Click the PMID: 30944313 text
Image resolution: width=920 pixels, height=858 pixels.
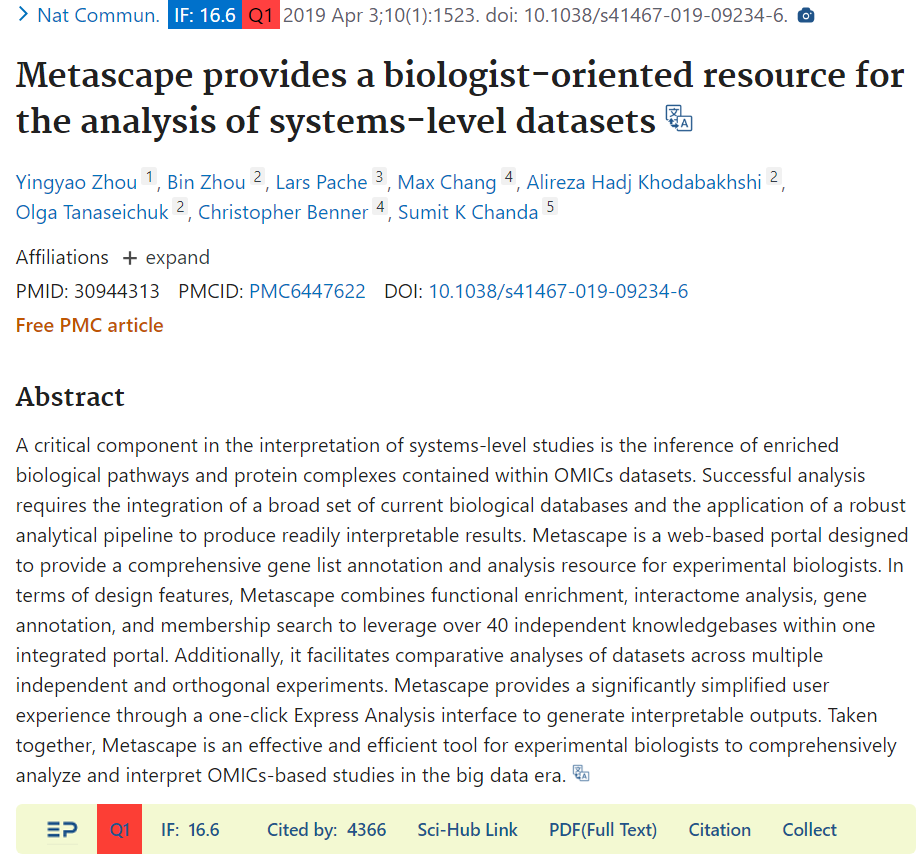point(87,292)
